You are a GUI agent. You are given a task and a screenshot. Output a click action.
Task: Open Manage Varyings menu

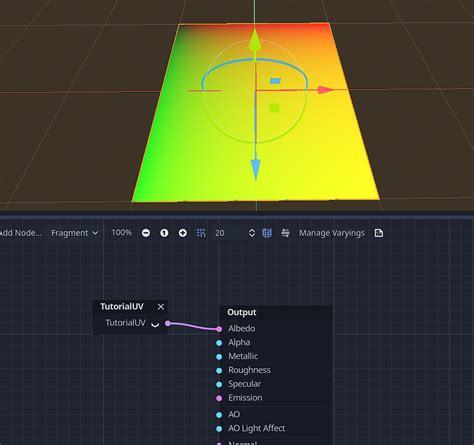click(332, 233)
